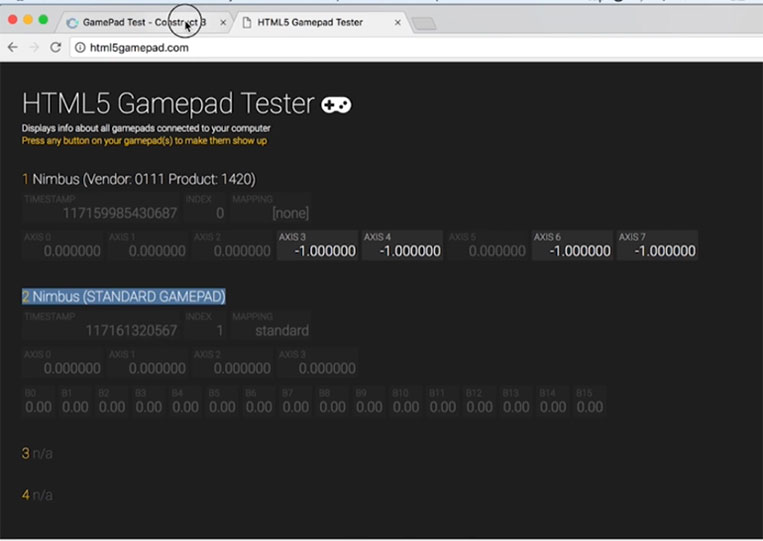Click gamepad 1 AXIS 6 cell
The width and height of the screenshot is (763, 541).
coord(572,245)
